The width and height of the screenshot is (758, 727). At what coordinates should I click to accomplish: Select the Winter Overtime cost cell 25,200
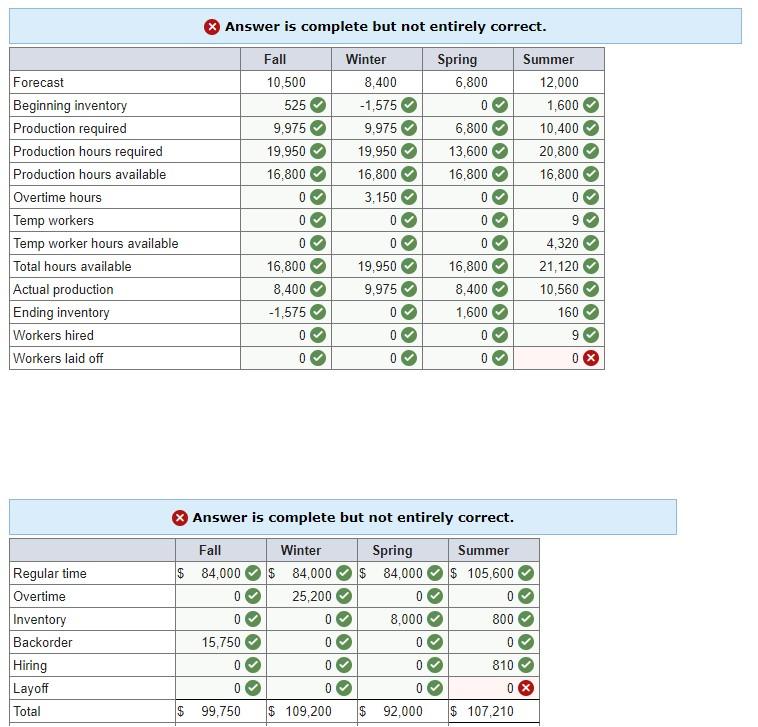click(x=312, y=596)
